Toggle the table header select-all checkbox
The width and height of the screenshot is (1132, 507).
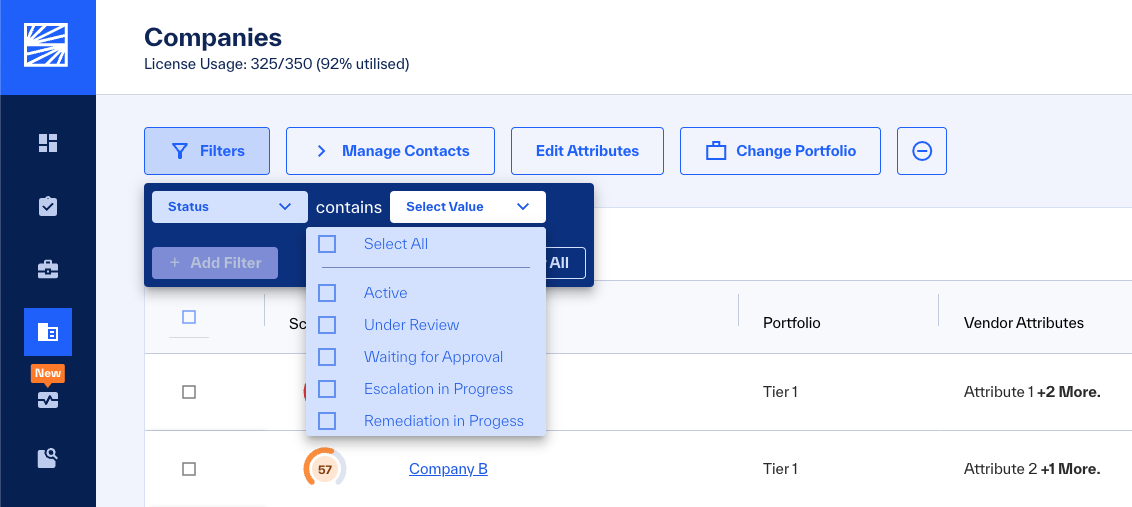pos(189,317)
